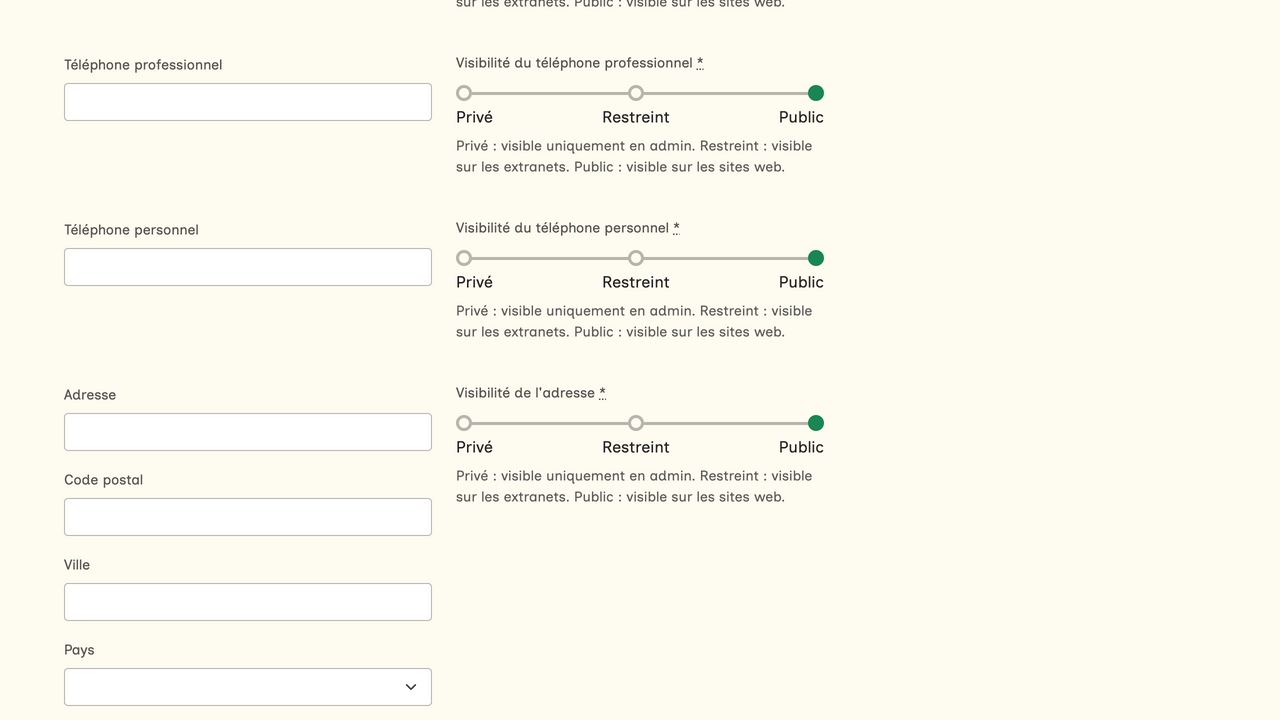Image resolution: width=1280 pixels, height=720 pixels.
Task: Choose Restreint for address visibility
Action: (636, 423)
